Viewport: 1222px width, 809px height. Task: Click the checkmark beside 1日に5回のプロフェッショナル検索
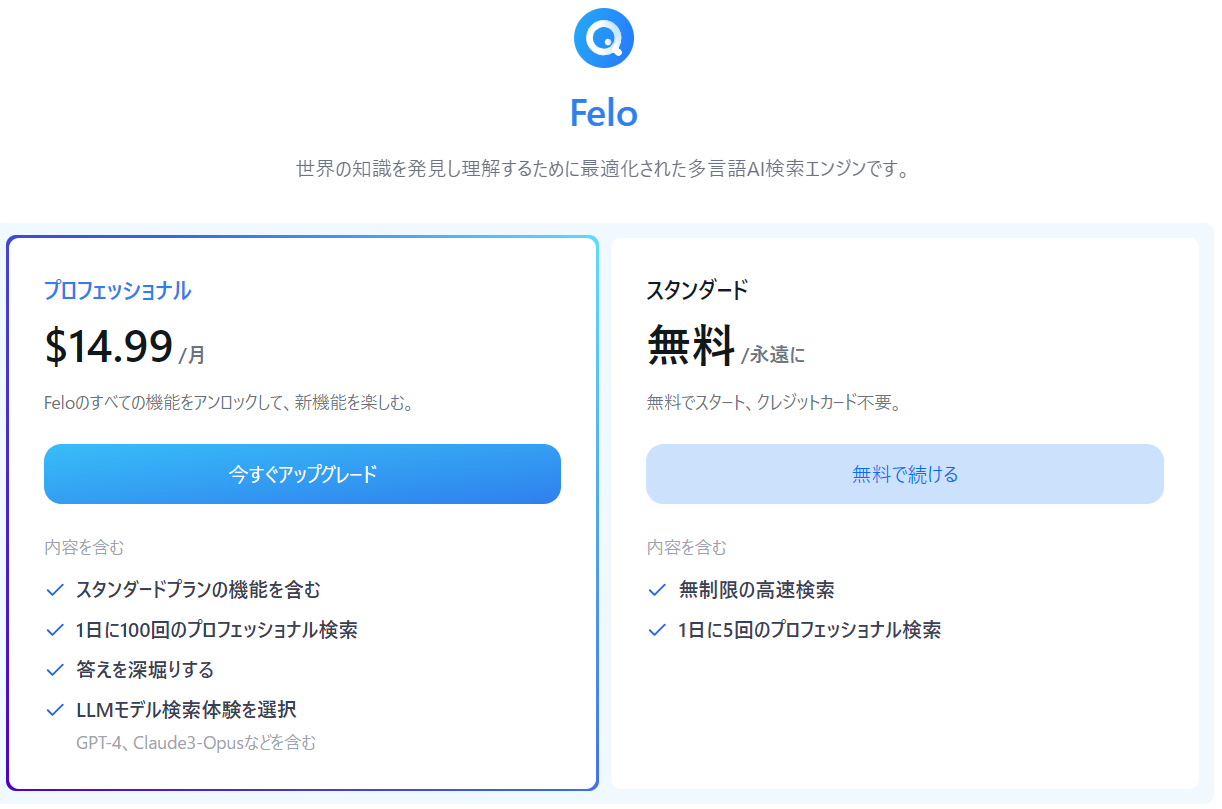click(657, 631)
